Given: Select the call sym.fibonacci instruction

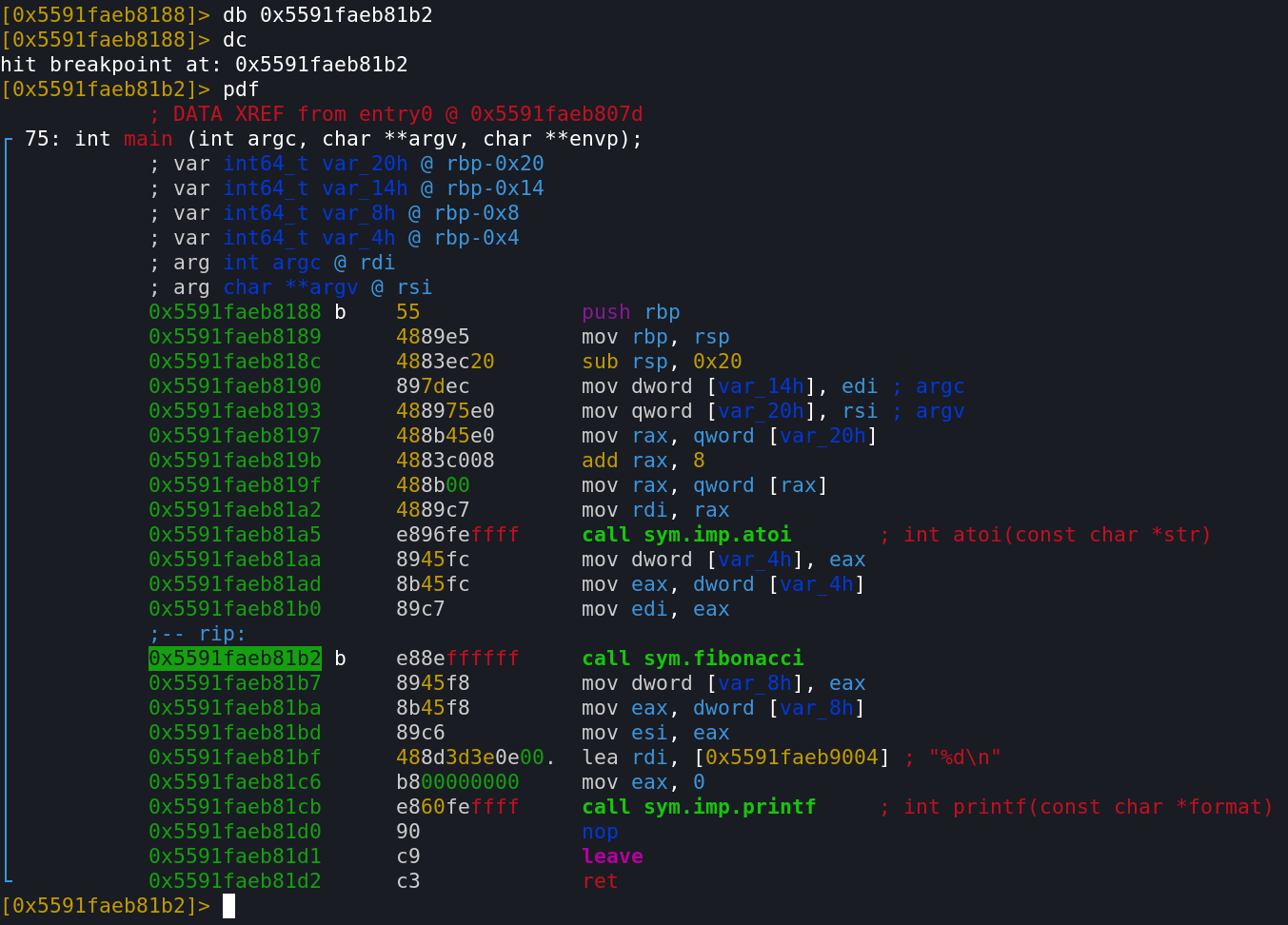Looking at the screenshot, I should (692, 659).
